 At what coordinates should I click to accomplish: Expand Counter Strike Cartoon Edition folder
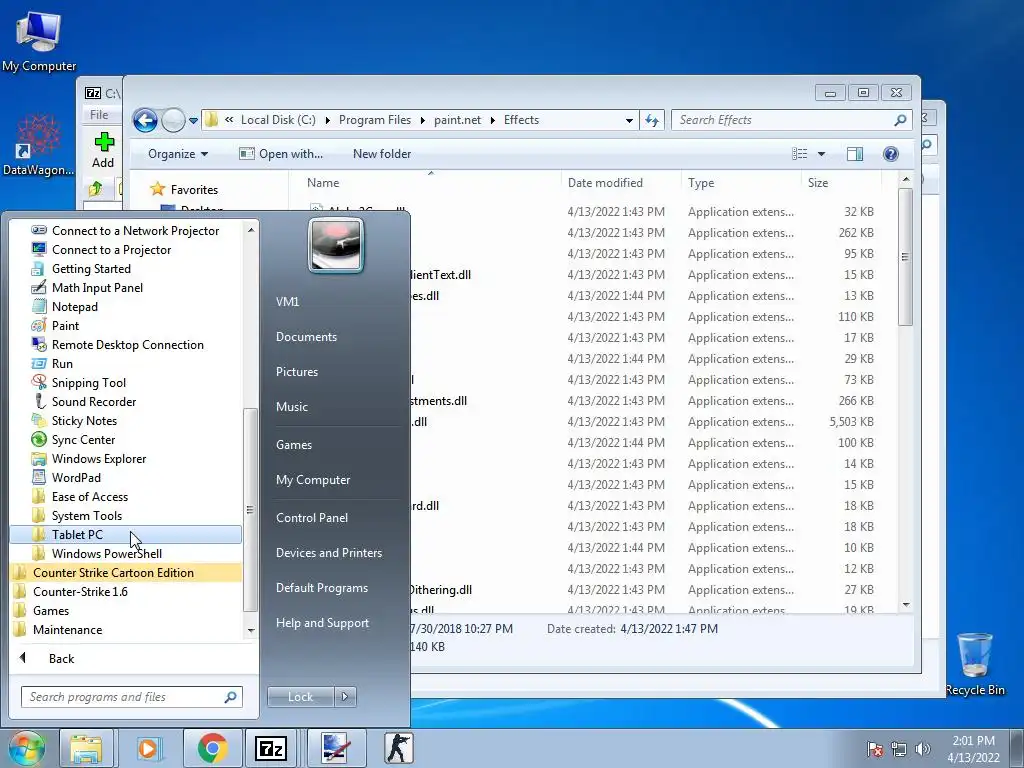pyautogui.click(x=125, y=572)
